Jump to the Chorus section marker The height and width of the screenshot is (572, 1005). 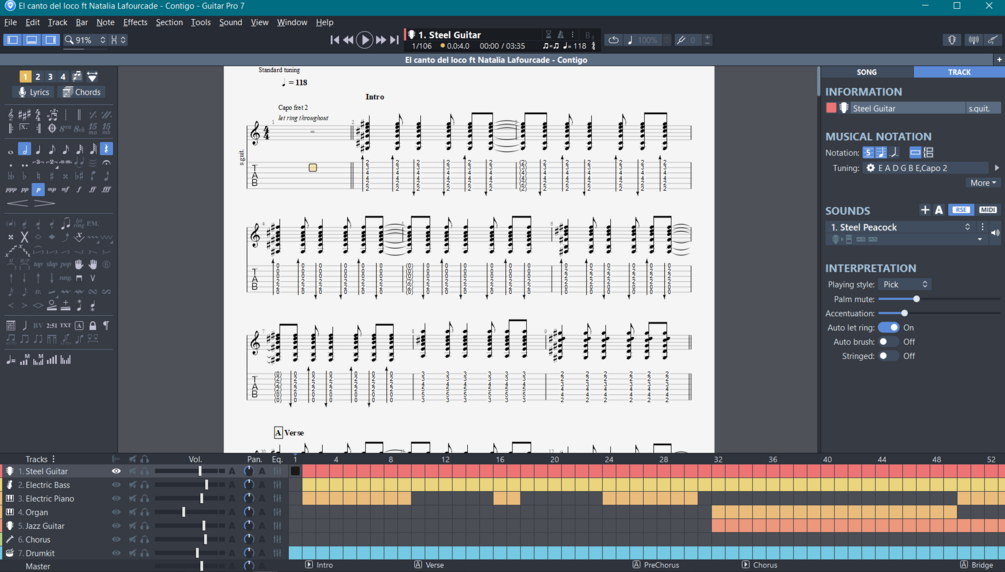[x=760, y=565]
